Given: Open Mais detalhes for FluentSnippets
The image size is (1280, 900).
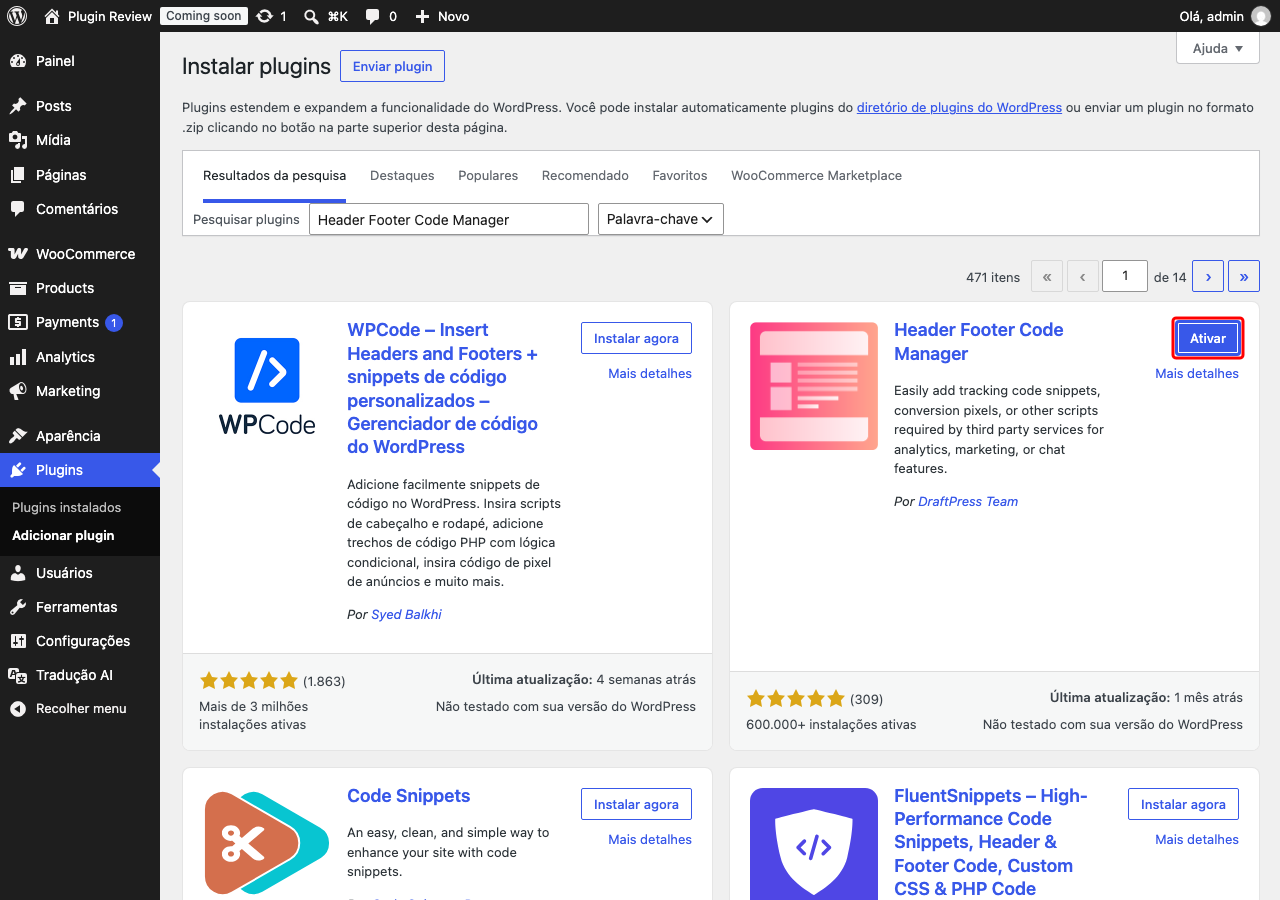Looking at the screenshot, I should click(1197, 839).
